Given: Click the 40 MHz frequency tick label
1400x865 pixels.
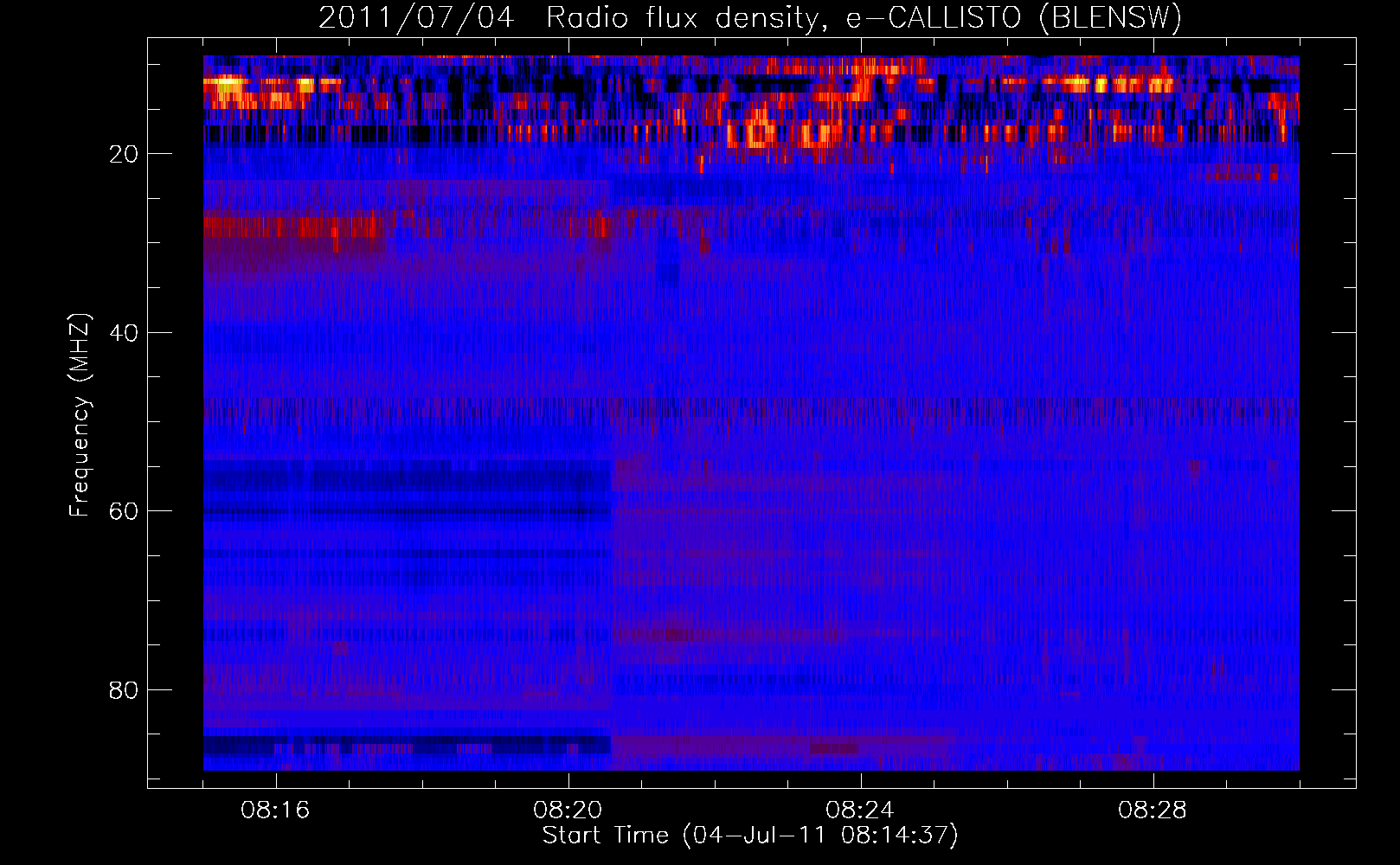Looking at the screenshot, I should point(124,333).
